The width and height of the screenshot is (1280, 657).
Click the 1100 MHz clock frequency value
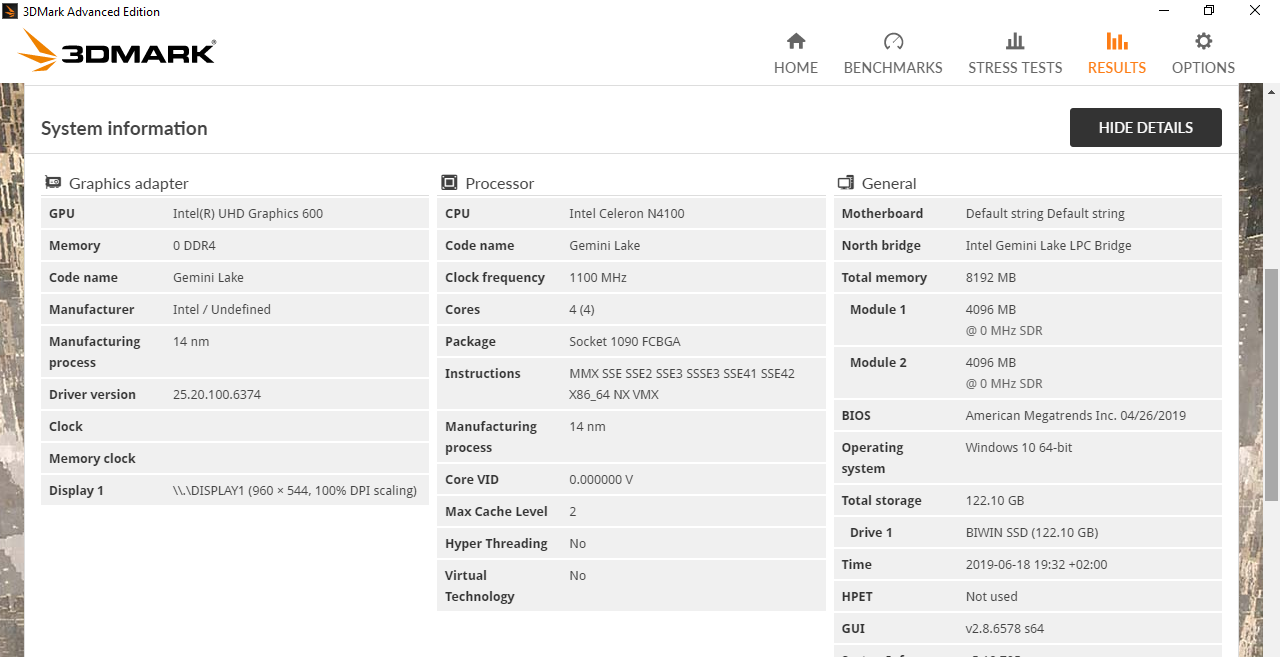pos(599,277)
